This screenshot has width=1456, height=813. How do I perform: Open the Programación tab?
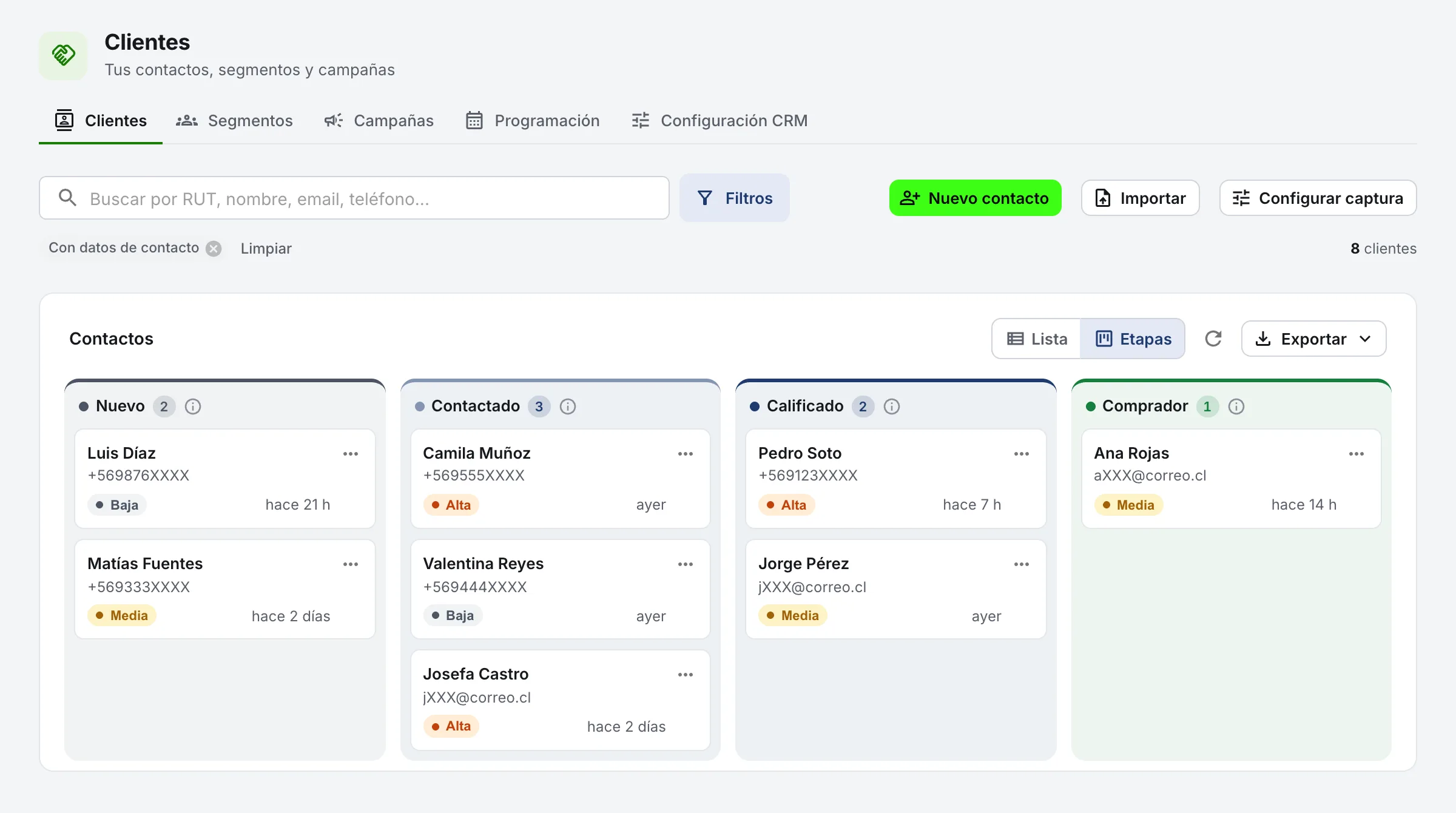click(533, 121)
